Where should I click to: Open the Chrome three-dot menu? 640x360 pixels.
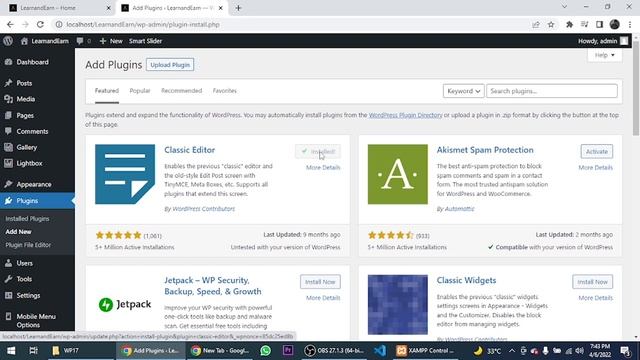coord(630,24)
